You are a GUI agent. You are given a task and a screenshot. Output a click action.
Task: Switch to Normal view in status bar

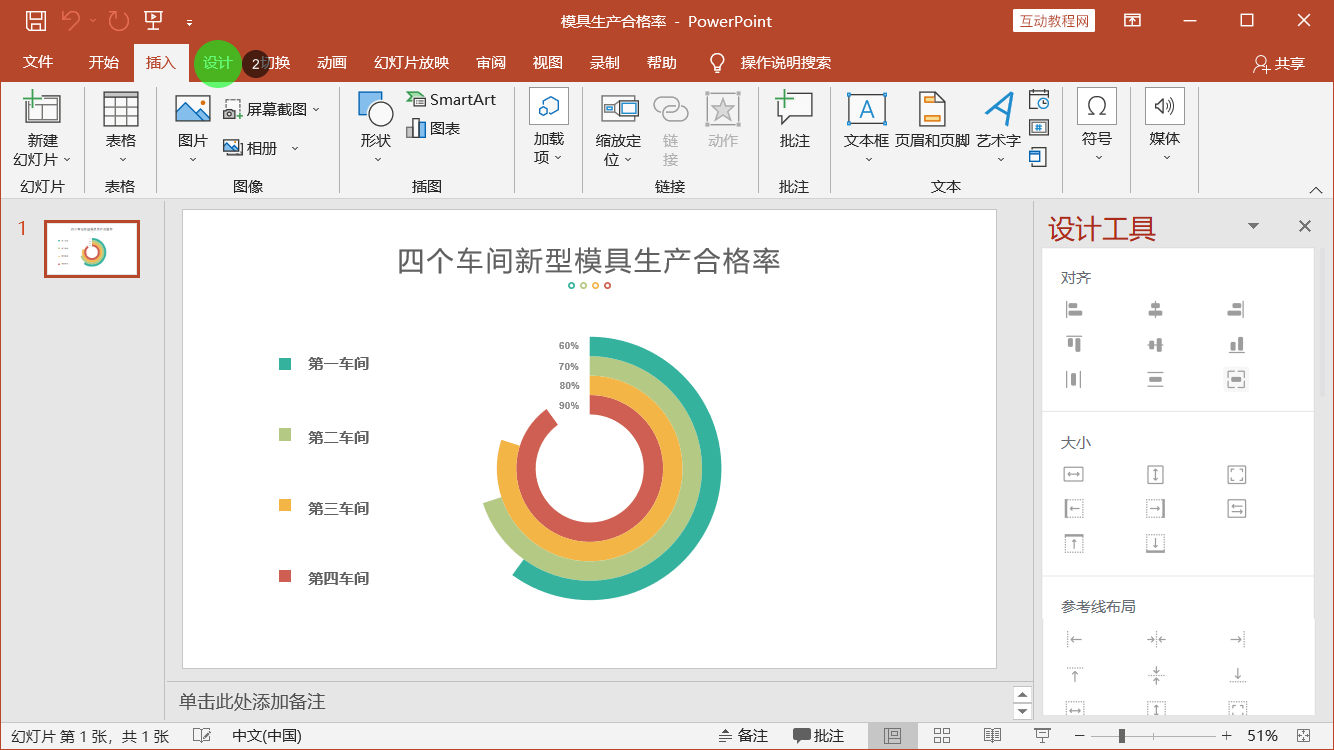(893, 736)
